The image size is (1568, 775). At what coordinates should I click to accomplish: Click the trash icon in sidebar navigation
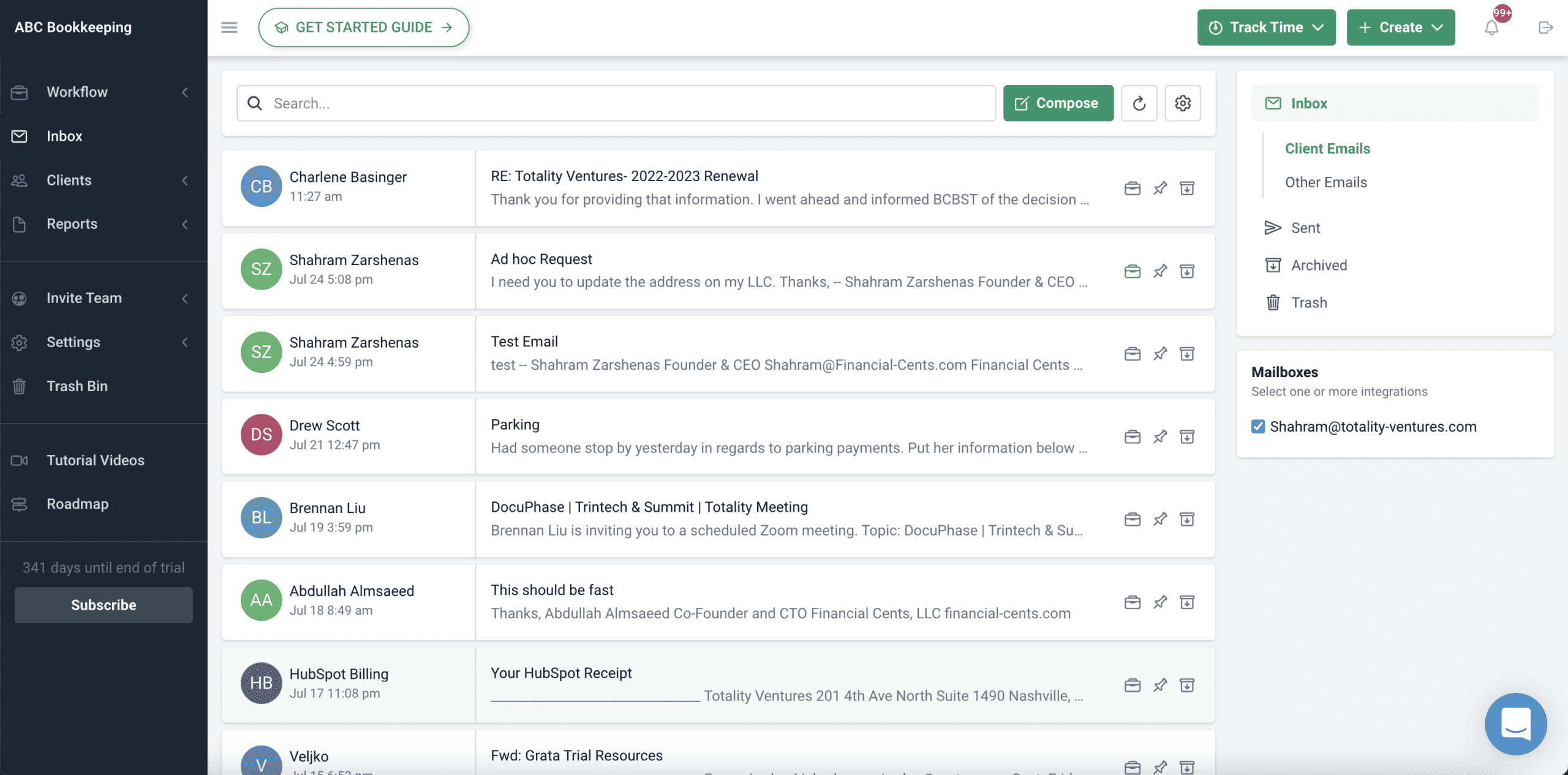point(20,385)
